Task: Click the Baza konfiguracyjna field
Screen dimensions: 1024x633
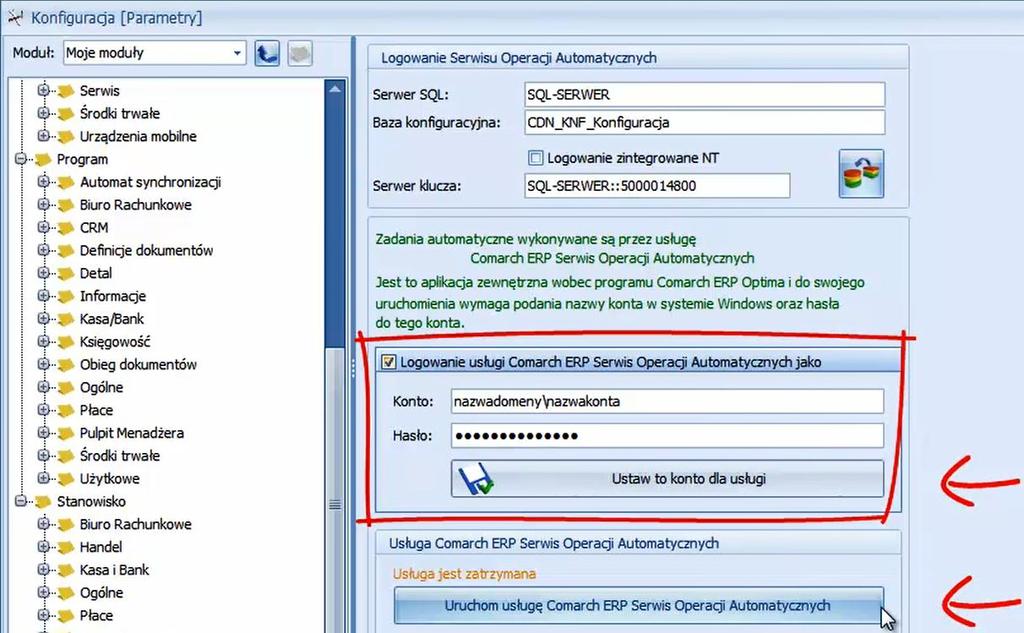Action: click(x=705, y=122)
